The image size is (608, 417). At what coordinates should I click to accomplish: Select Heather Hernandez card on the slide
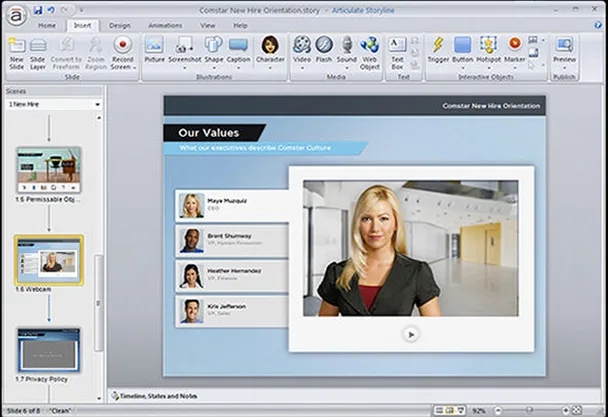(x=233, y=276)
